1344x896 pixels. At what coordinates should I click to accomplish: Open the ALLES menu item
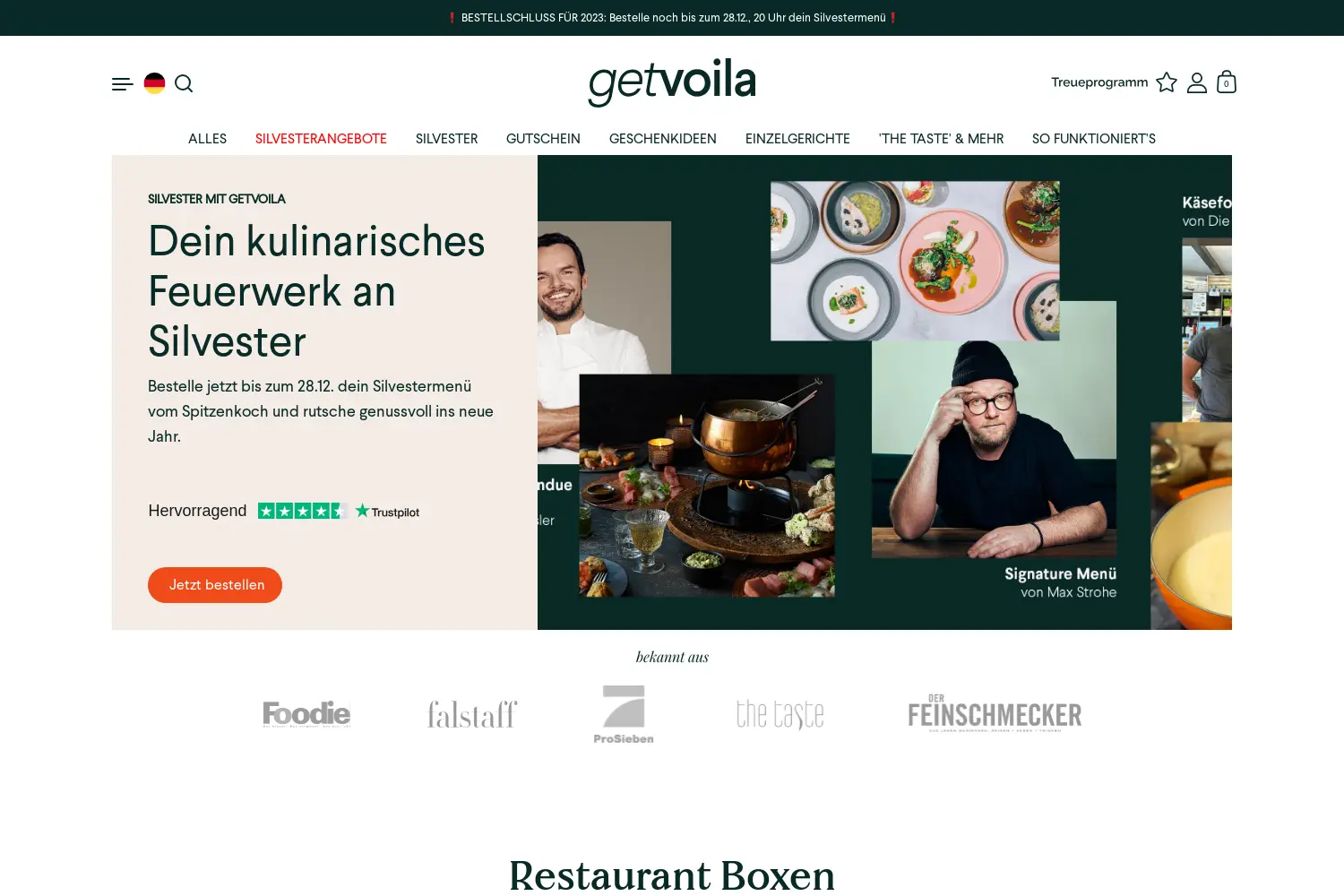[x=207, y=139]
